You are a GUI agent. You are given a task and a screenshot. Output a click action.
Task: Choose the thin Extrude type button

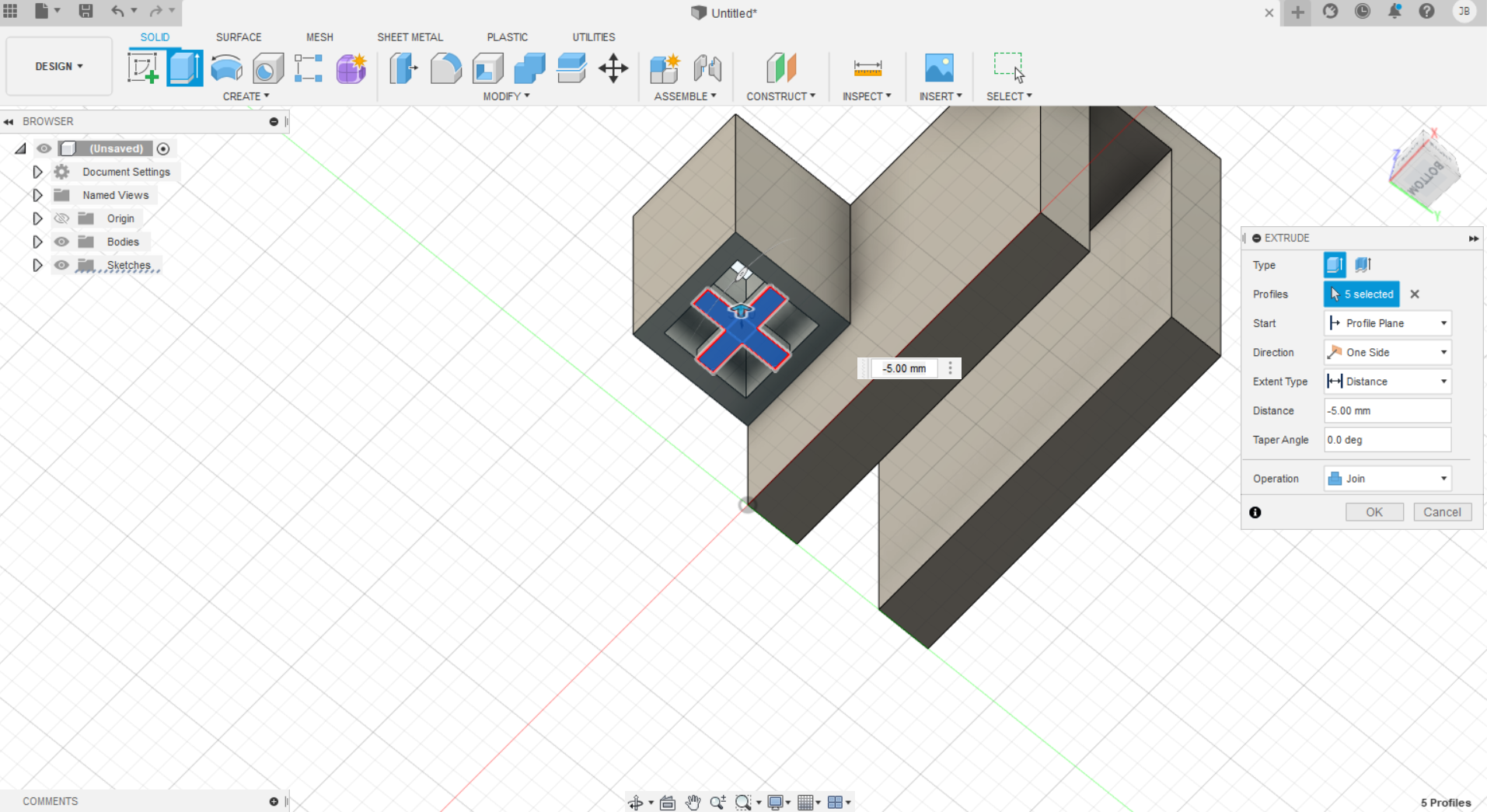click(x=1363, y=265)
